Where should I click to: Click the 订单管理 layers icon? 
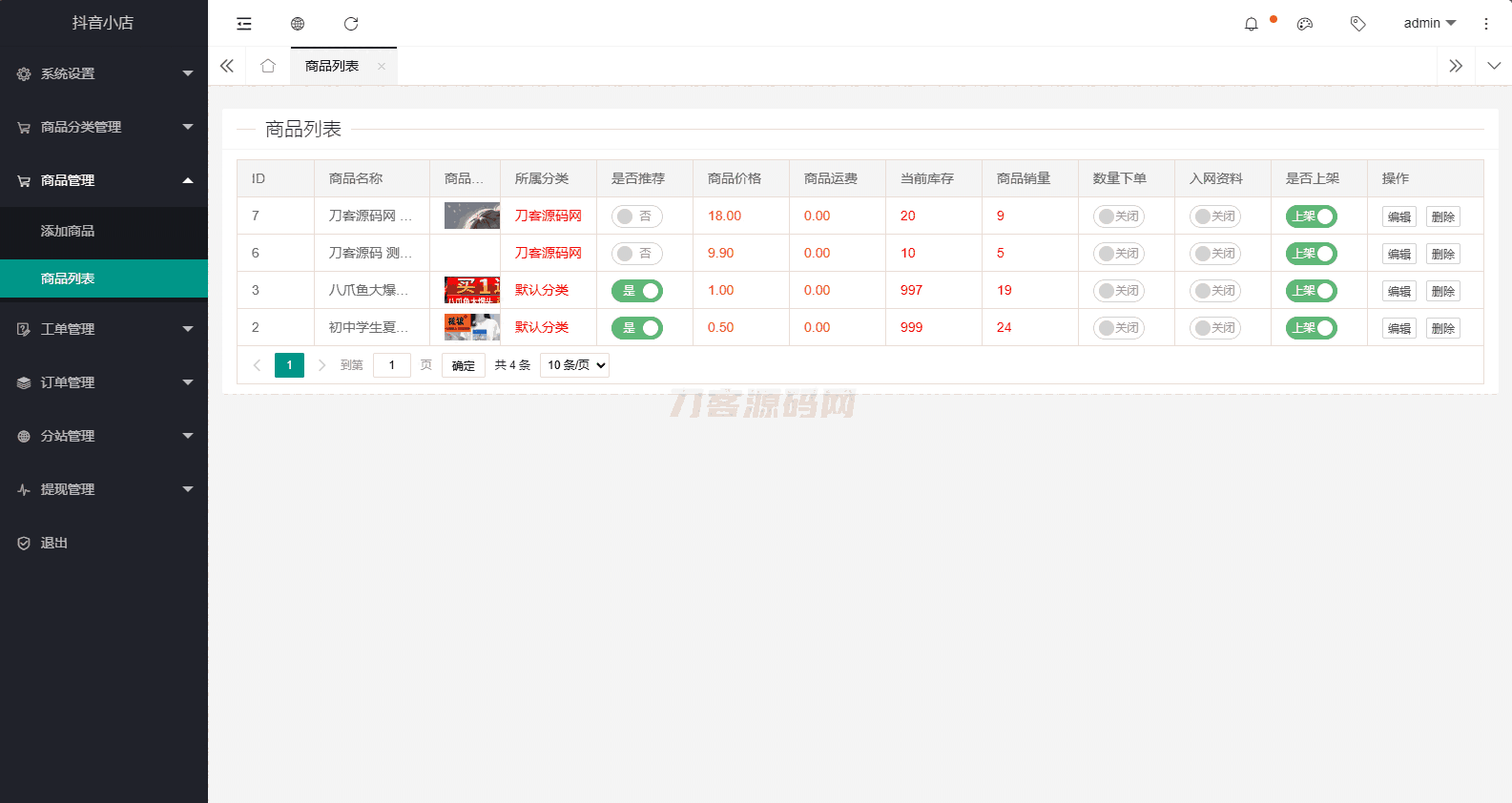(24, 382)
